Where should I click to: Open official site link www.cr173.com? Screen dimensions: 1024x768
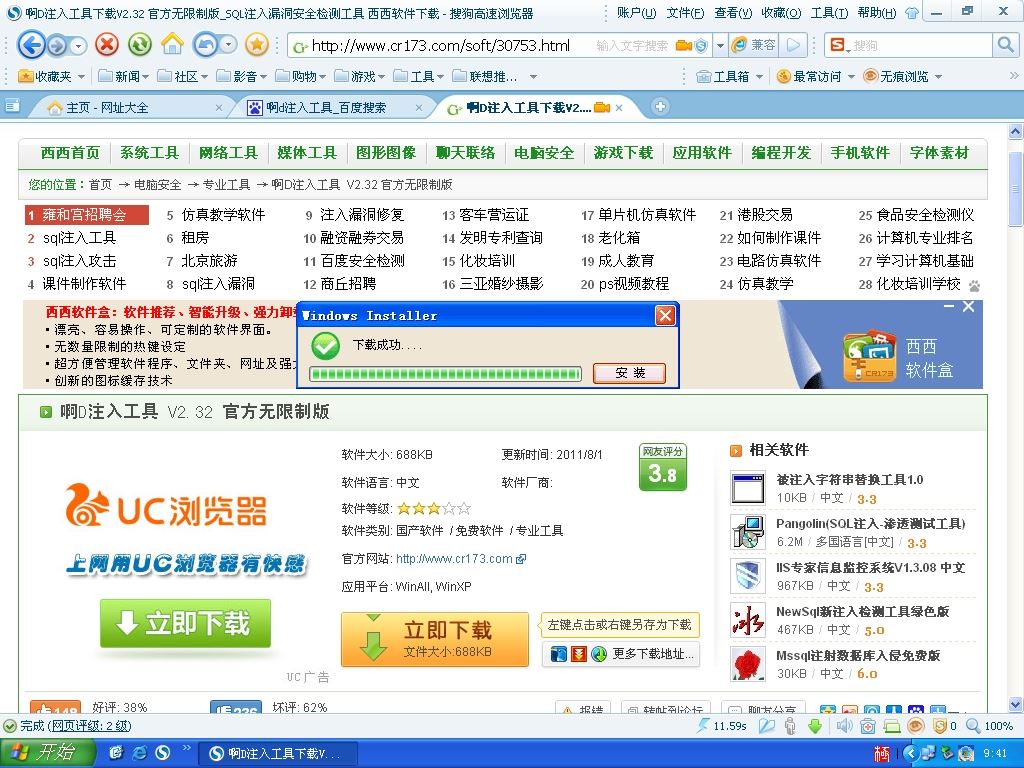click(460, 559)
